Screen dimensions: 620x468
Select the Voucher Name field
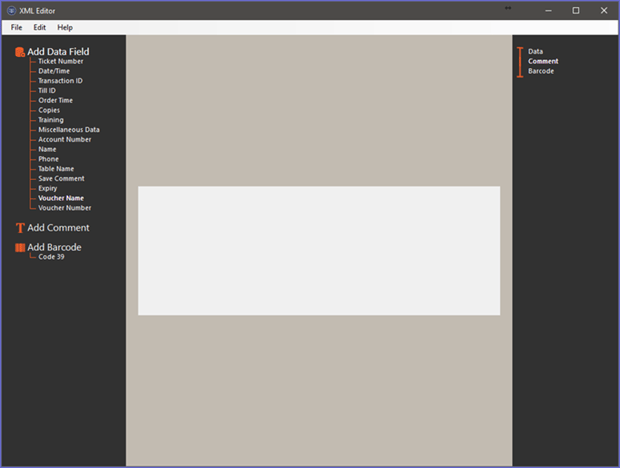coord(62,198)
